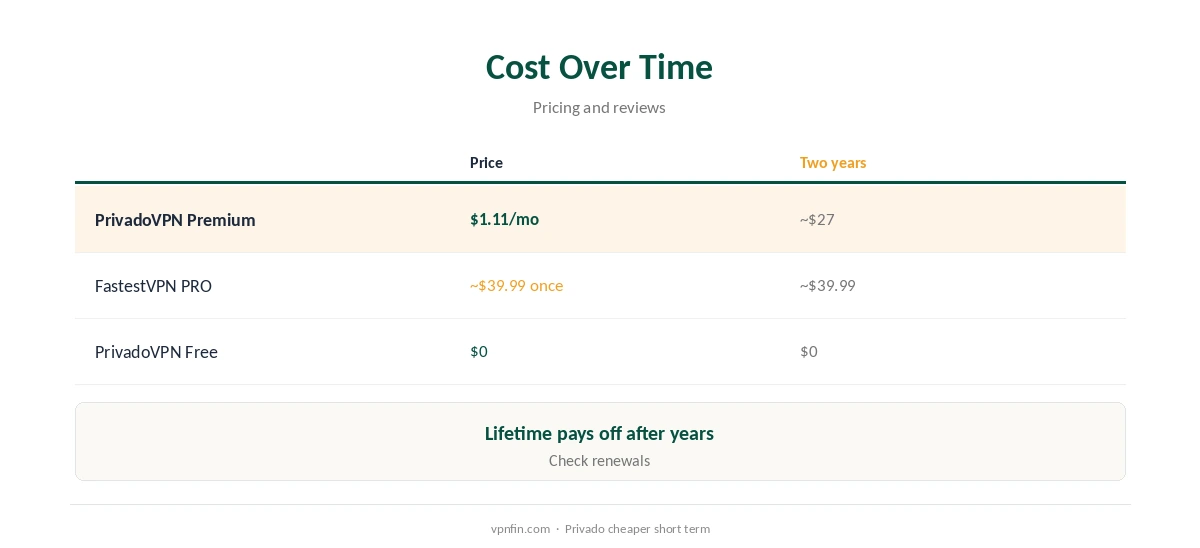Click the $1.11/mo price cell
The image size is (1200, 548).
[x=504, y=219]
